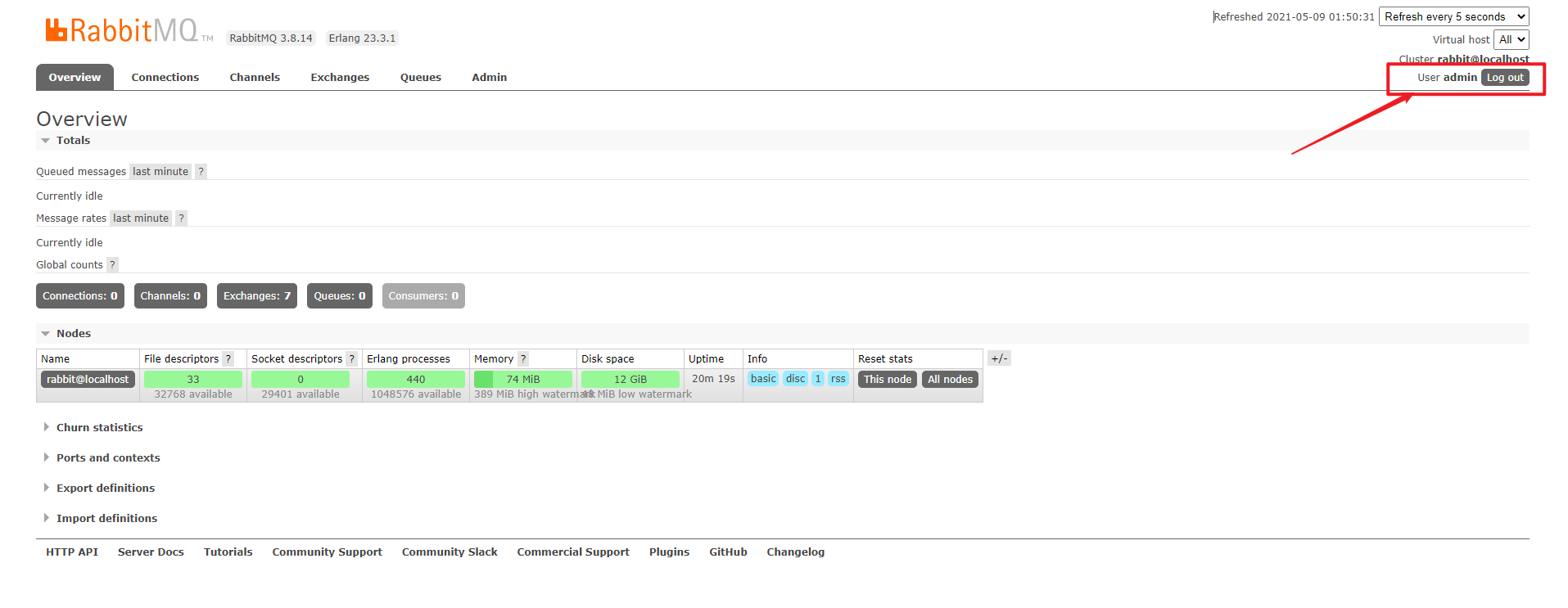The image size is (1568, 608).
Task: Reset stats for All nodes
Action: tap(951, 379)
